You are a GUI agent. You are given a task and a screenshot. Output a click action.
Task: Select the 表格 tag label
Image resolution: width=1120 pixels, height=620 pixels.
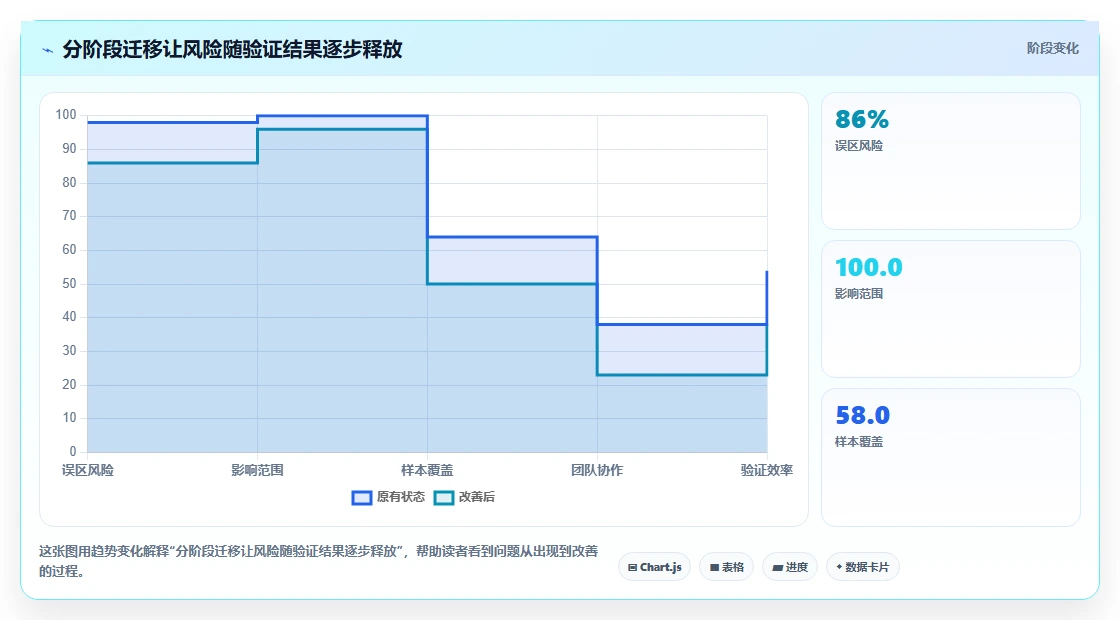tap(733, 567)
